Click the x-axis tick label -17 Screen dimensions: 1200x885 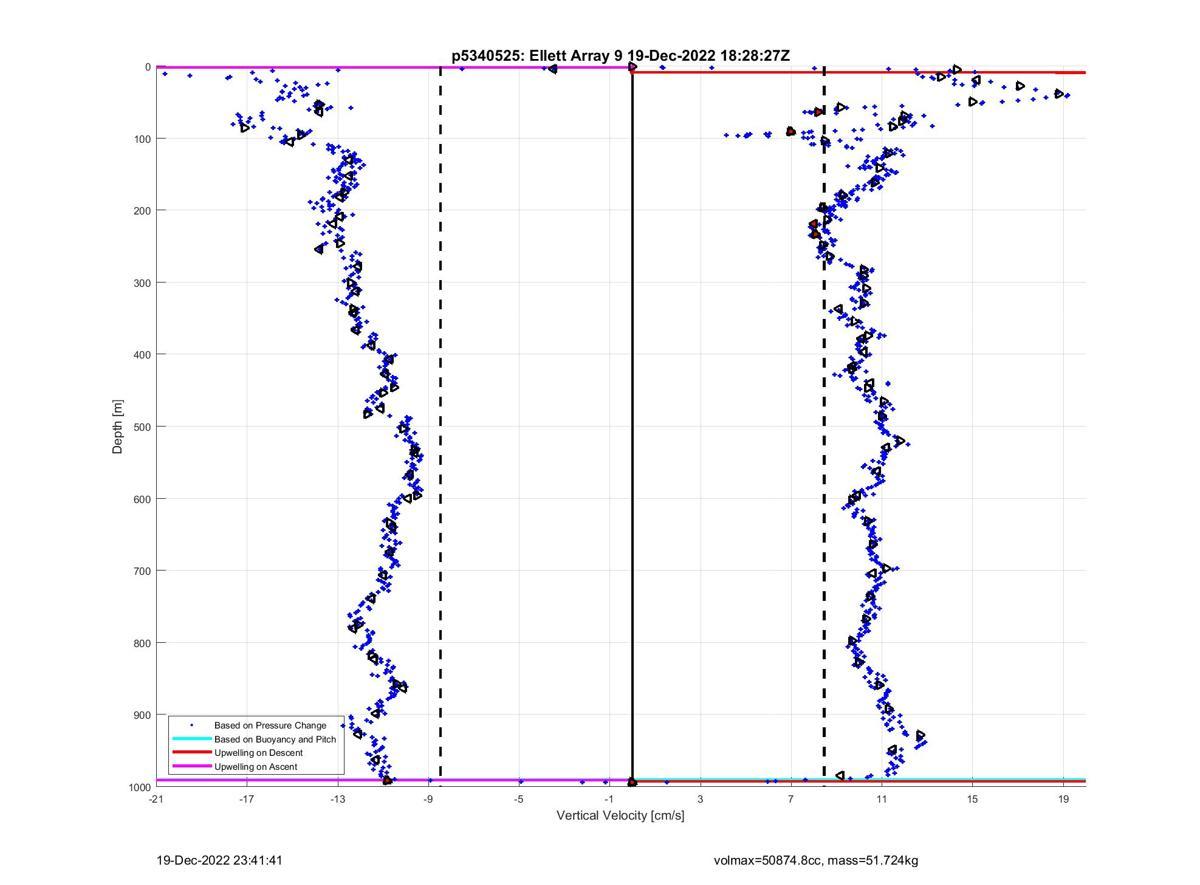tap(246, 799)
